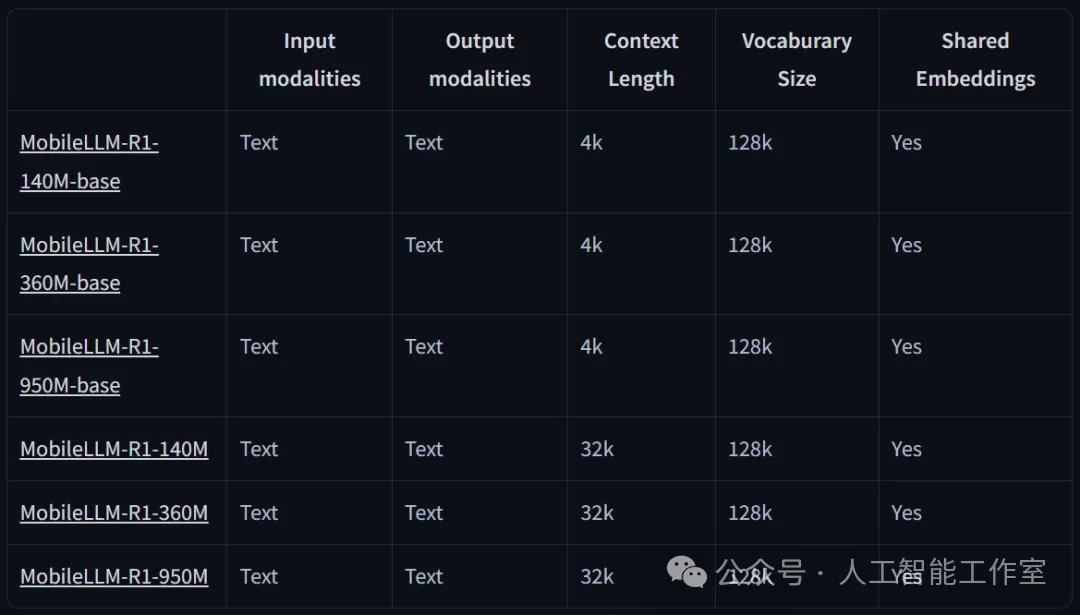Select the Input modalities column header
The width and height of the screenshot is (1080, 615).
pos(309,60)
